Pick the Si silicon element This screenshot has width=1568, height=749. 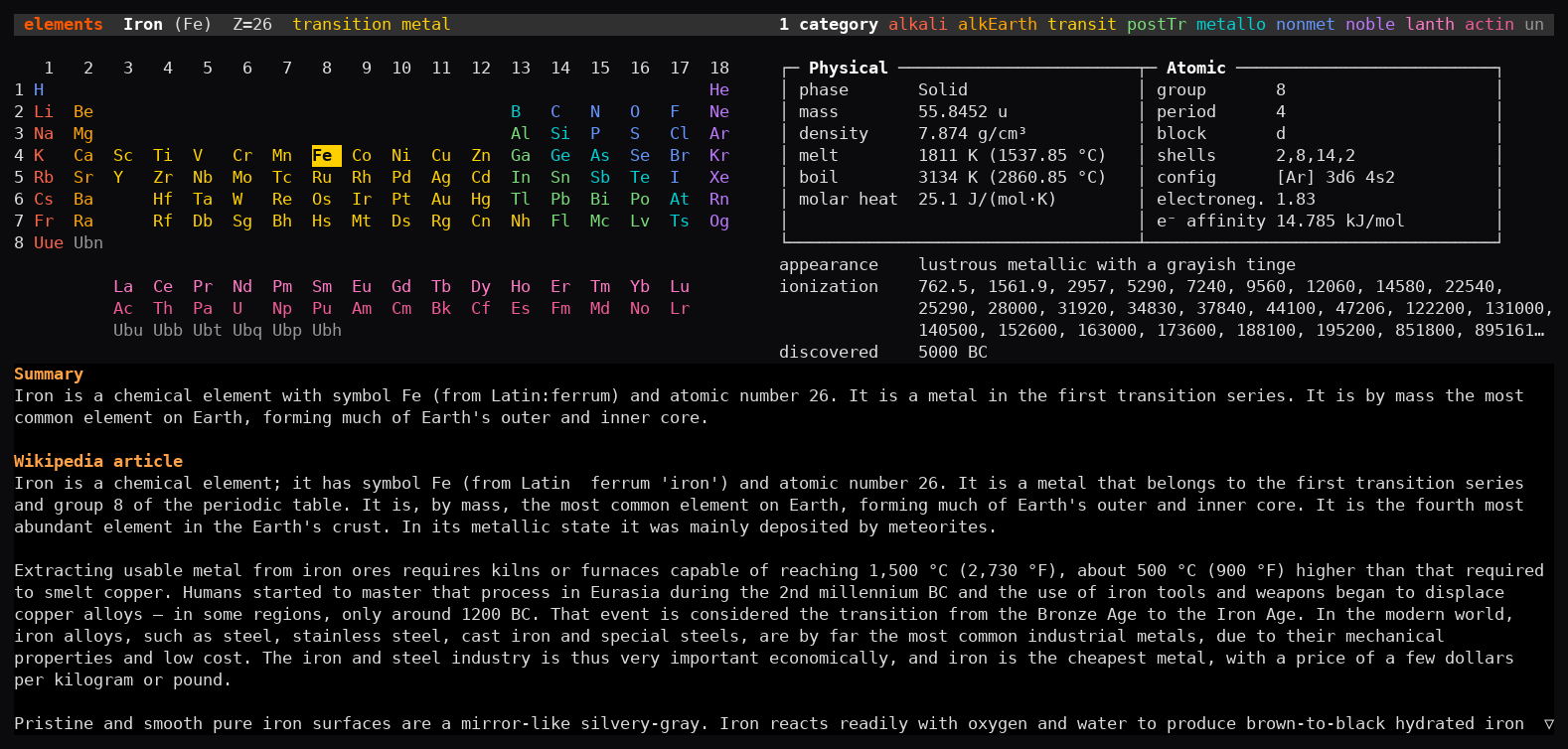tap(560, 134)
